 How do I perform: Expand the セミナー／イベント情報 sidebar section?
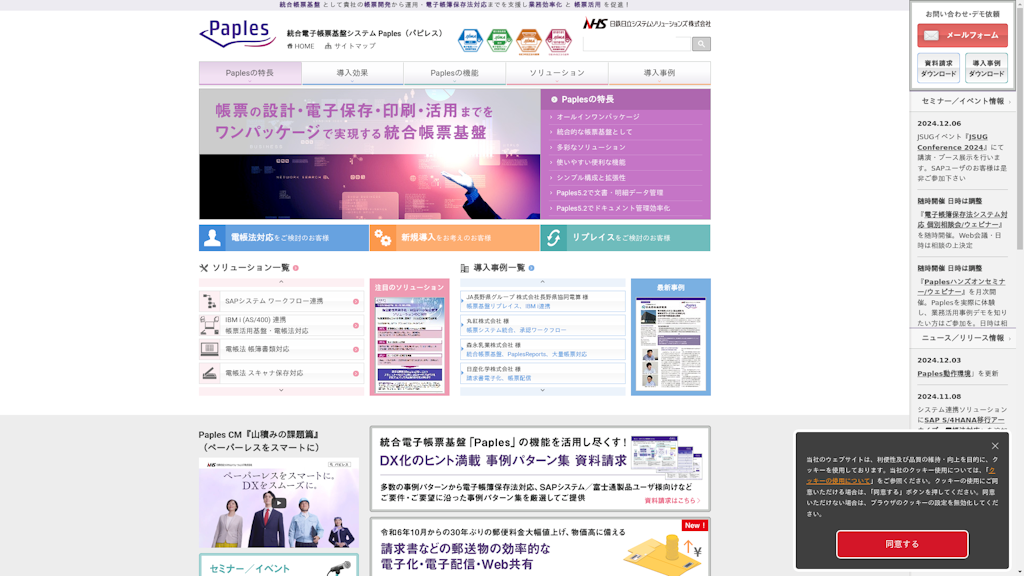[963, 101]
